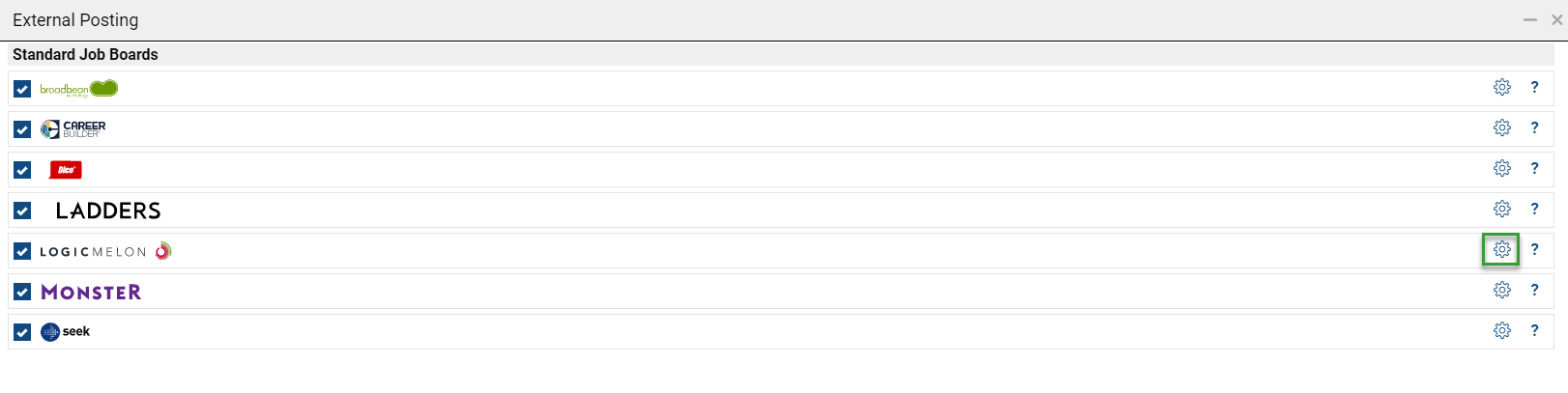Show help for Dice question mark

click(x=1534, y=168)
